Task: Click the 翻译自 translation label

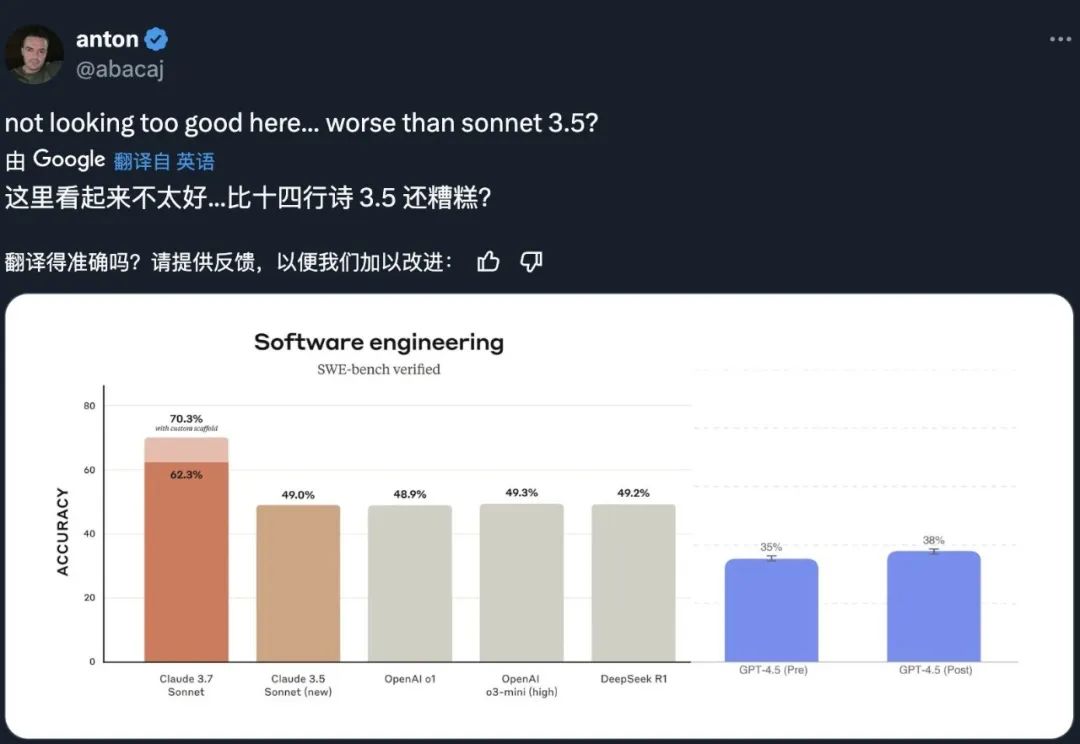Action: click(139, 160)
